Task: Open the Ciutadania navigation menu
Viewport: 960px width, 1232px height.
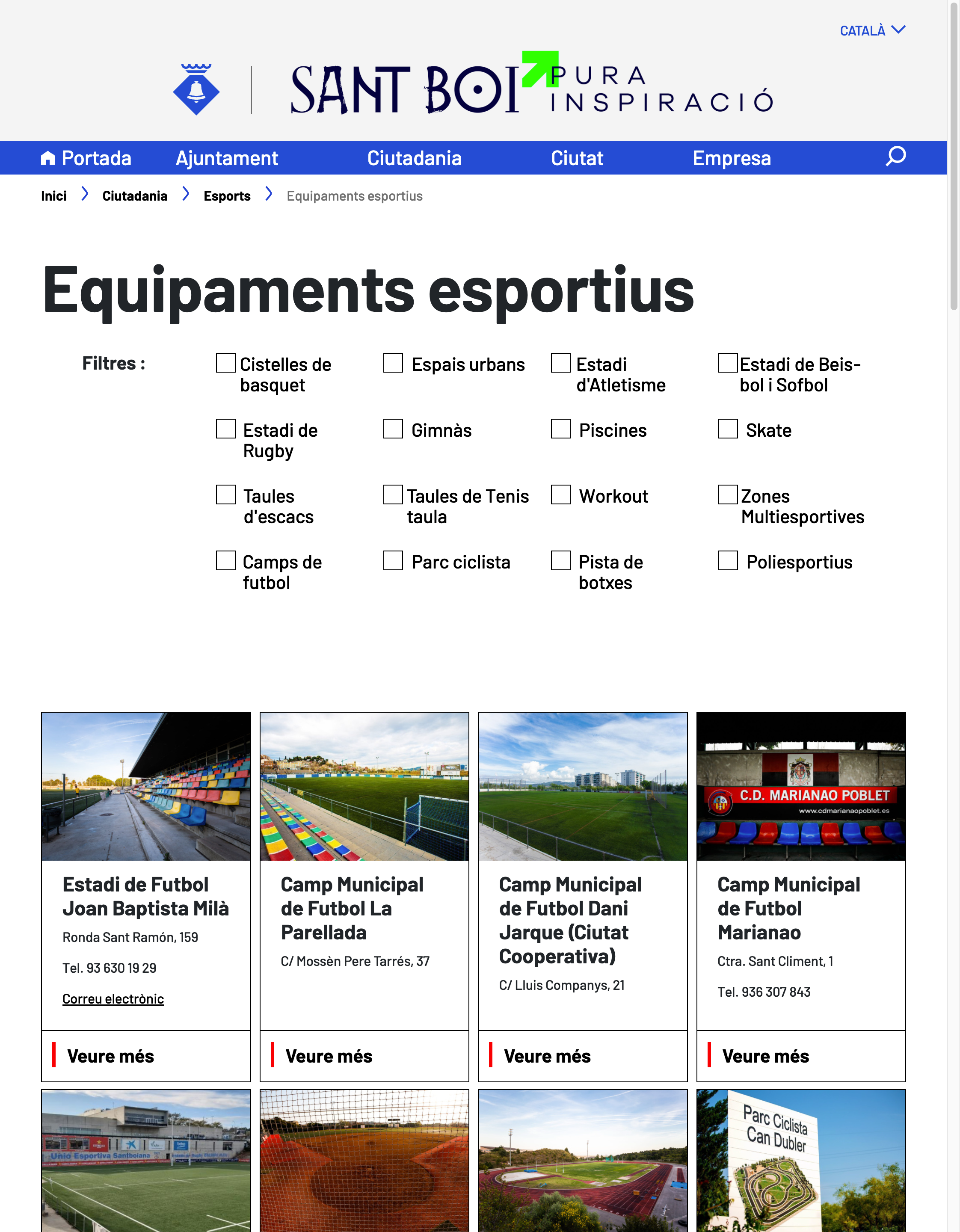Action: click(414, 159)
